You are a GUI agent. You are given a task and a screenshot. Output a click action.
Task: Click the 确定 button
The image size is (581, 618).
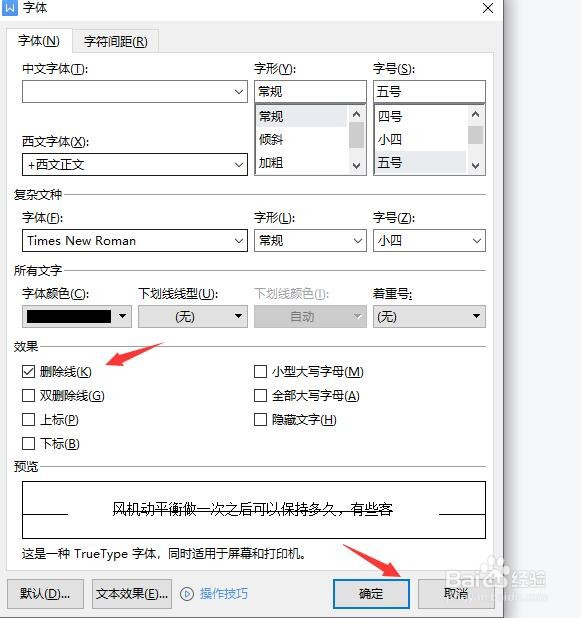[x=371, y=594]
